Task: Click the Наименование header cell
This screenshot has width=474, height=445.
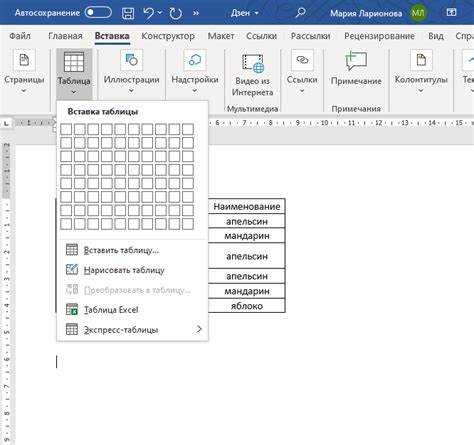Action: pyautogui.click(x=247, y=206)
